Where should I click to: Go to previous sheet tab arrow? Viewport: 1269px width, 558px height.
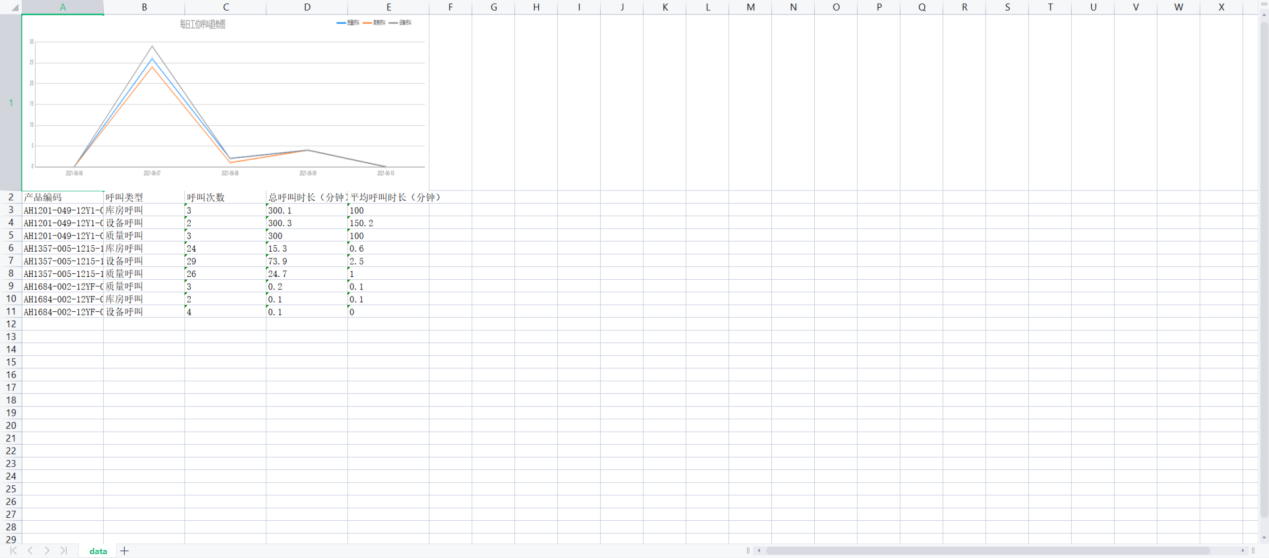pyautogui.click(x=30, y=551)
